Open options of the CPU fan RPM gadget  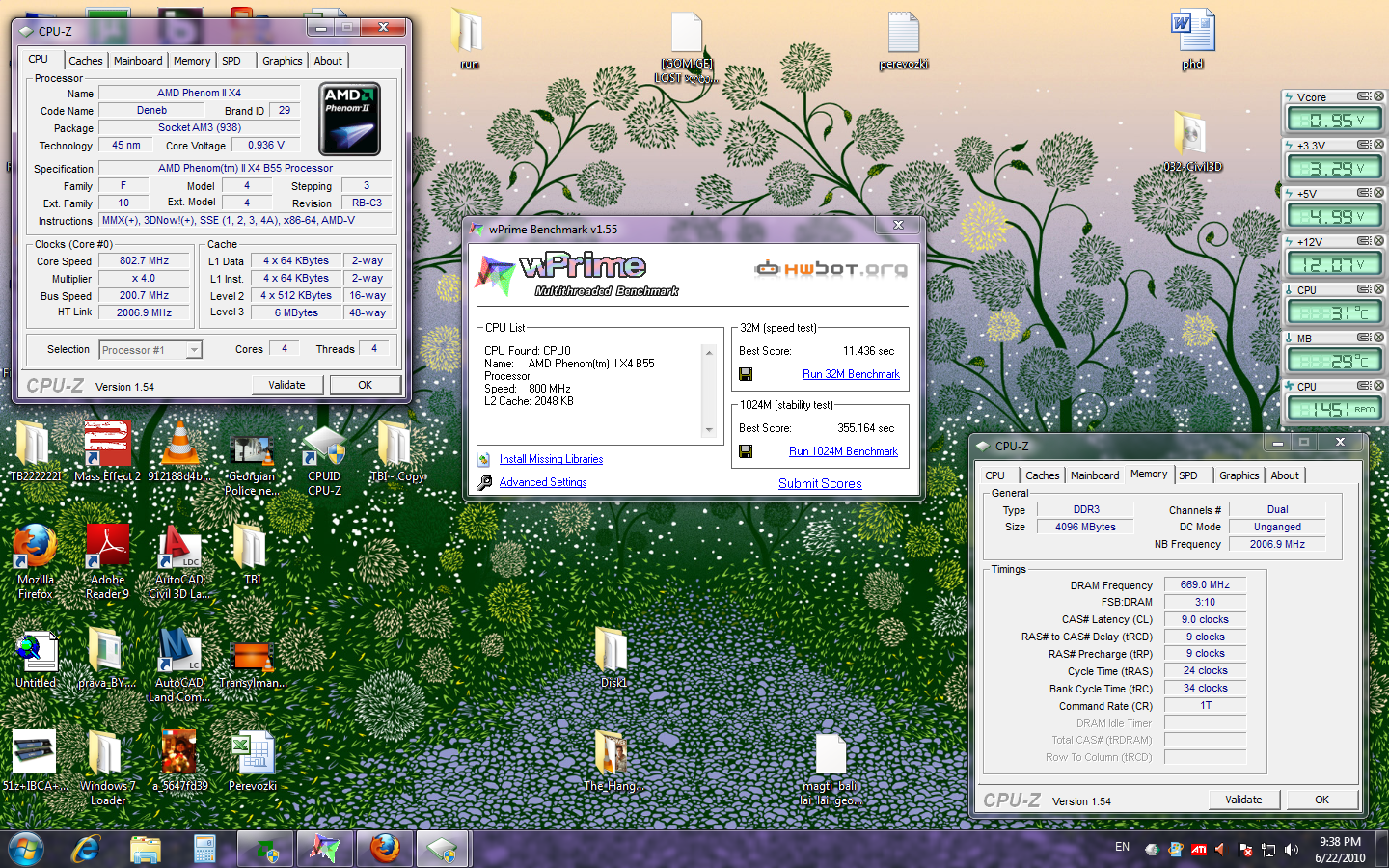click(x=1364, y=386)
